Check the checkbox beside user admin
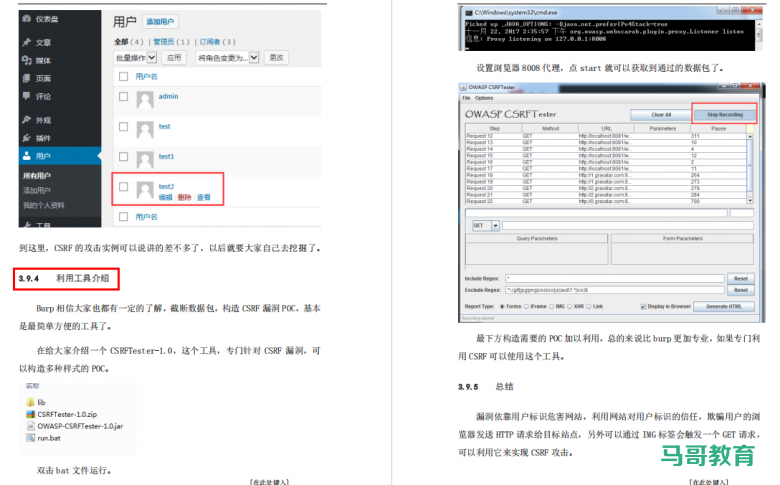 [123, 97]
